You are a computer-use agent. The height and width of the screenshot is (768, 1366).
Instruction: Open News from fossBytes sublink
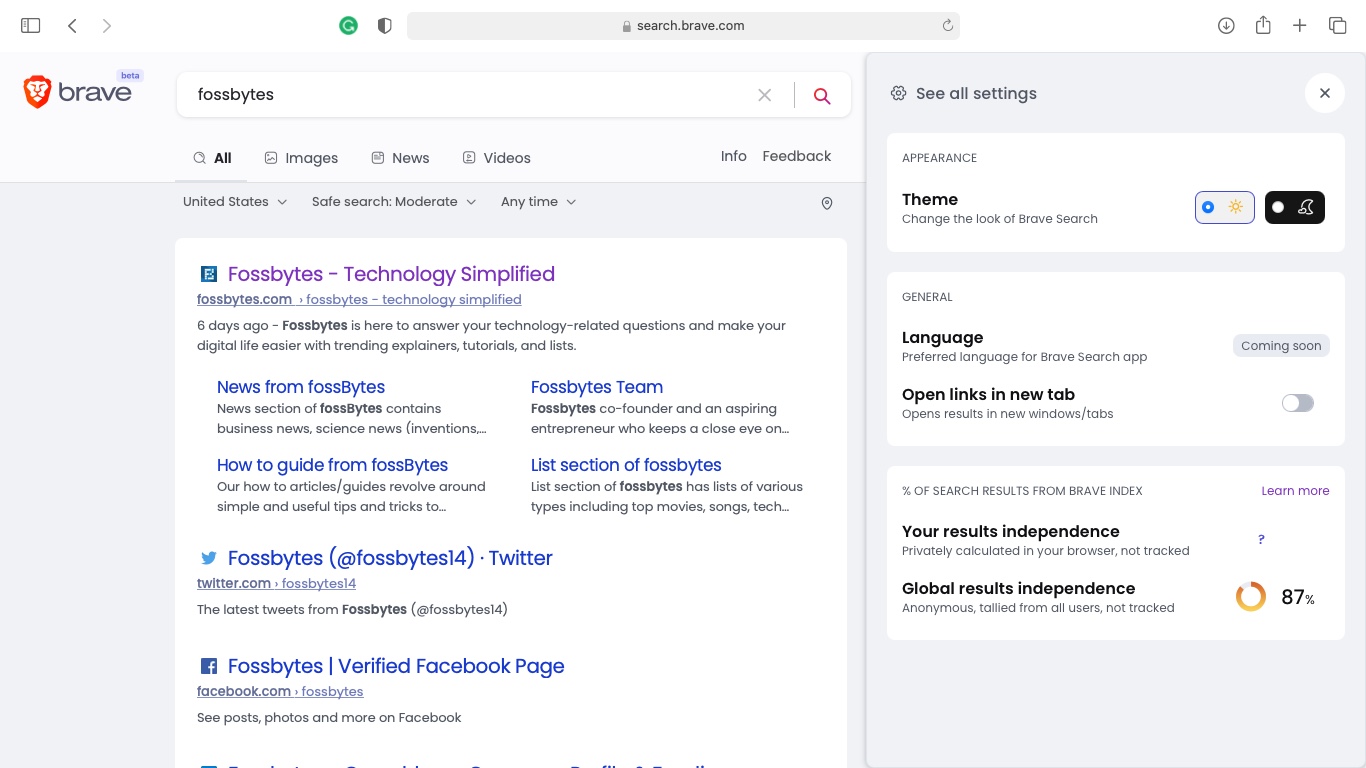point(301,387)
